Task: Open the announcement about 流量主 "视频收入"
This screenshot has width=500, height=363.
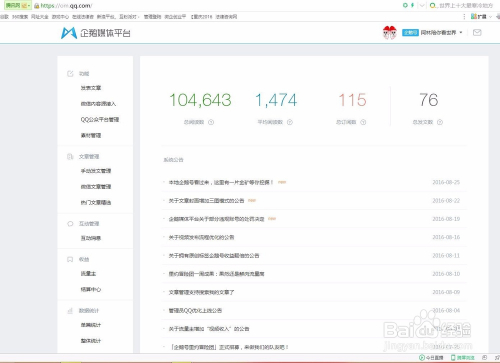Action: [x=209, y=329]
